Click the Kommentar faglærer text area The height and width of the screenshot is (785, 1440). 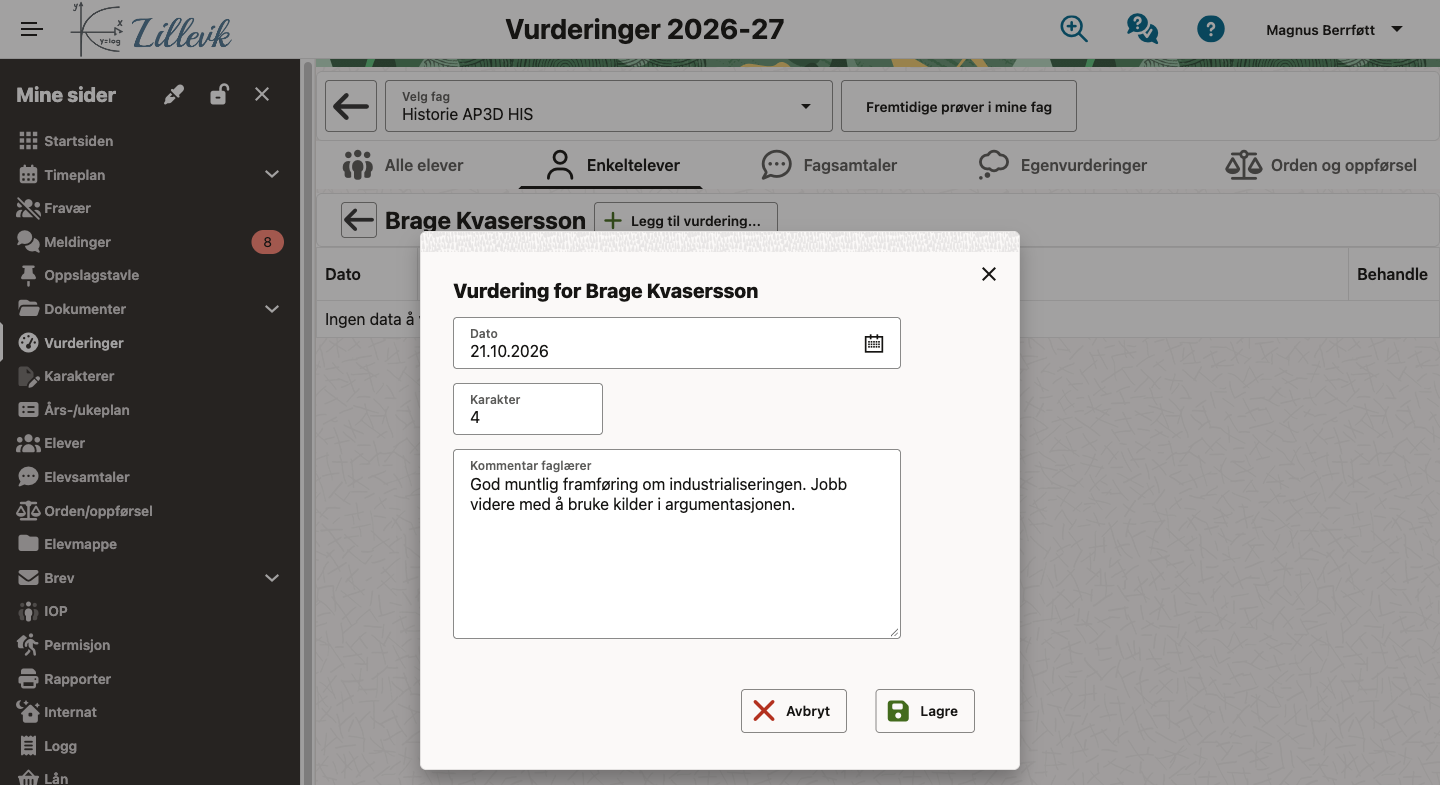[x=677, y=544]
